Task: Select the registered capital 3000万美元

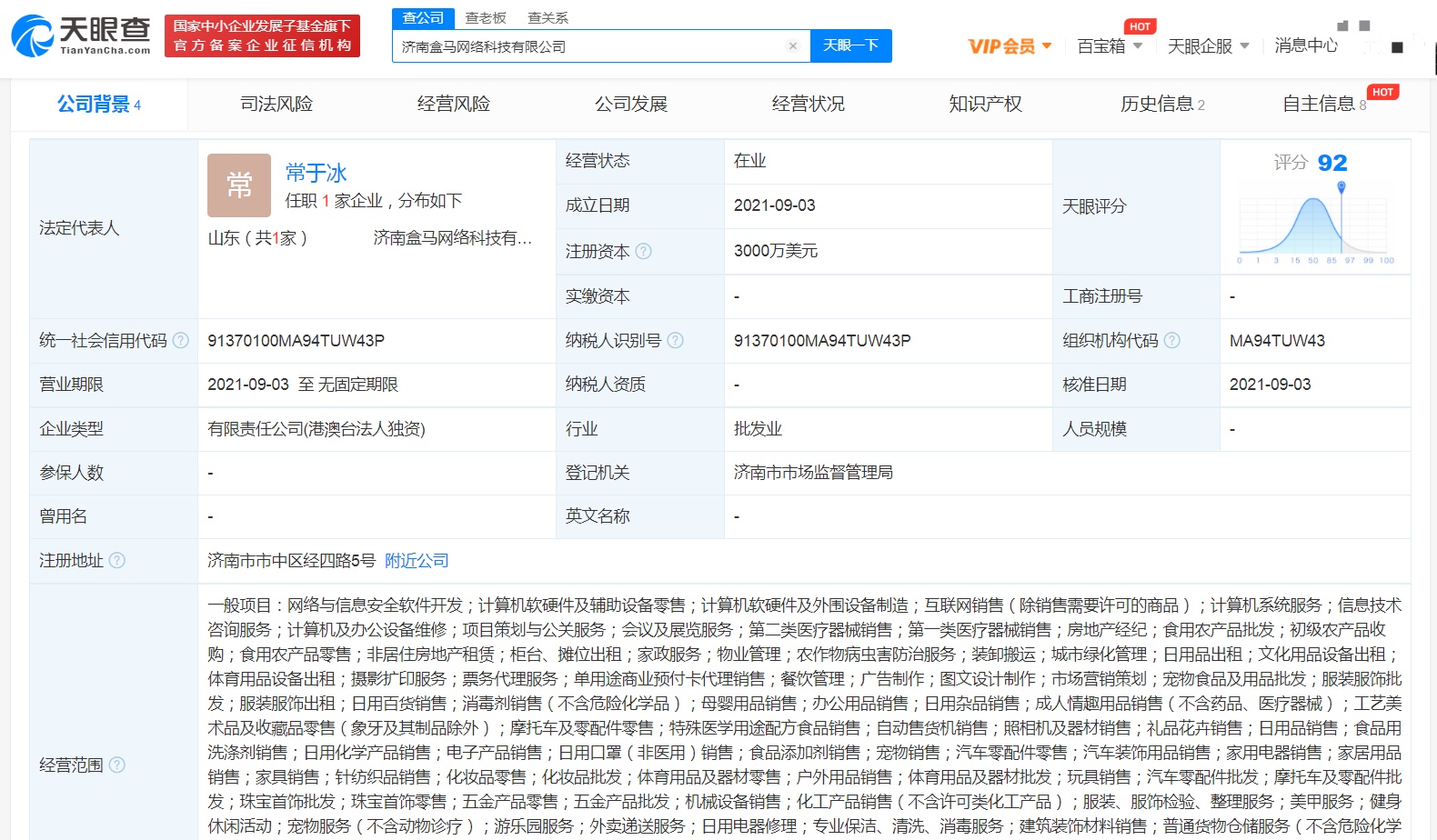Action: click(776, 251)
